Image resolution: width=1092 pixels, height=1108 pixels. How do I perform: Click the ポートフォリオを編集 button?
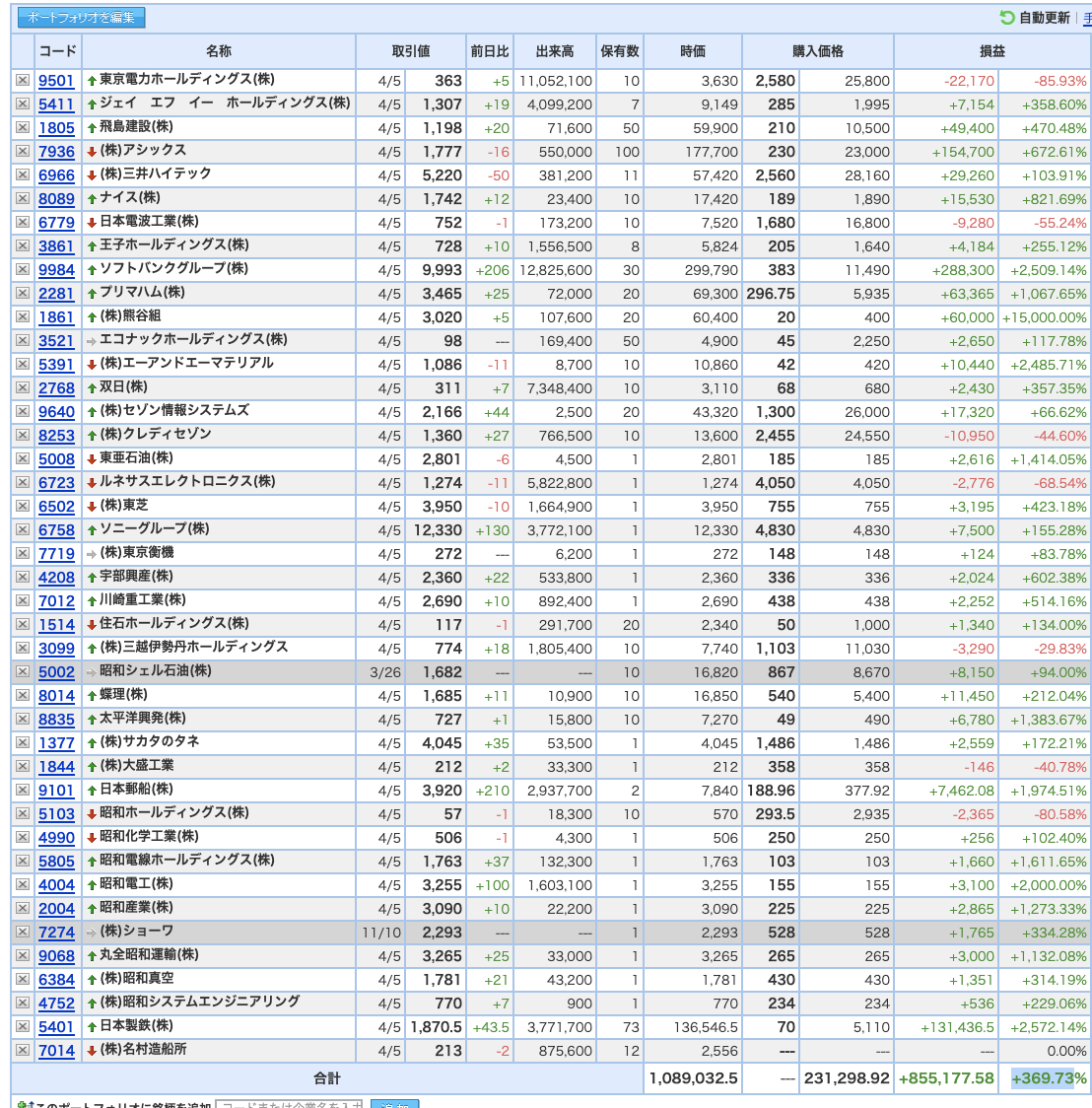81,18
